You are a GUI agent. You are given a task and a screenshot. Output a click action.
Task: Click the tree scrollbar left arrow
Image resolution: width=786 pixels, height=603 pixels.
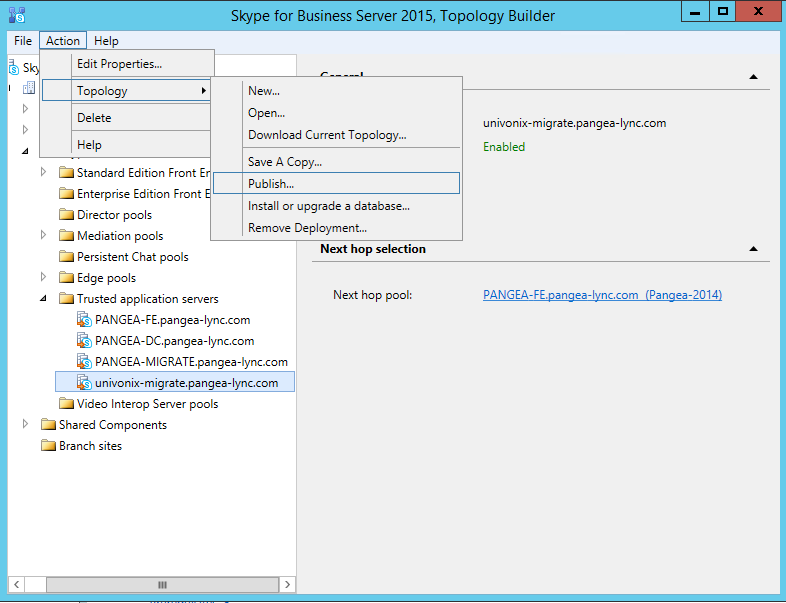click(17, 584)
